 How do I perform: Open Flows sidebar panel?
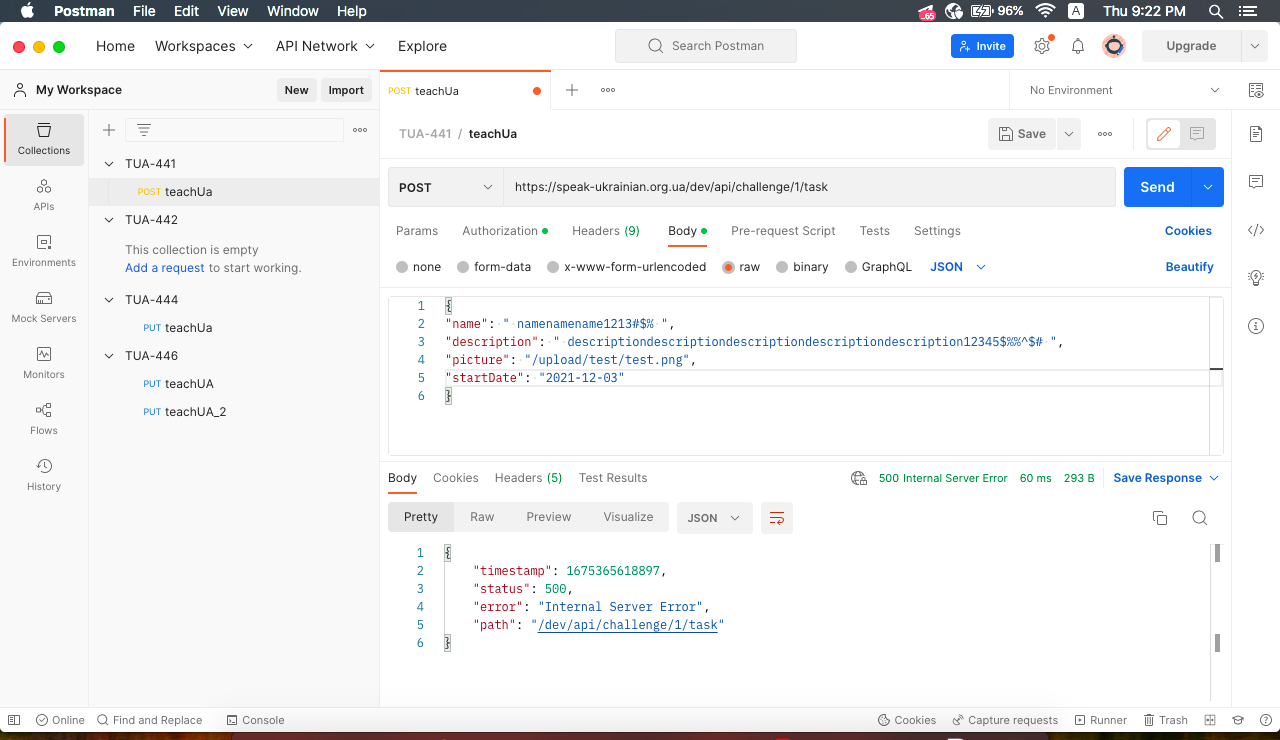pyautogui.click(x=44, y=419)
